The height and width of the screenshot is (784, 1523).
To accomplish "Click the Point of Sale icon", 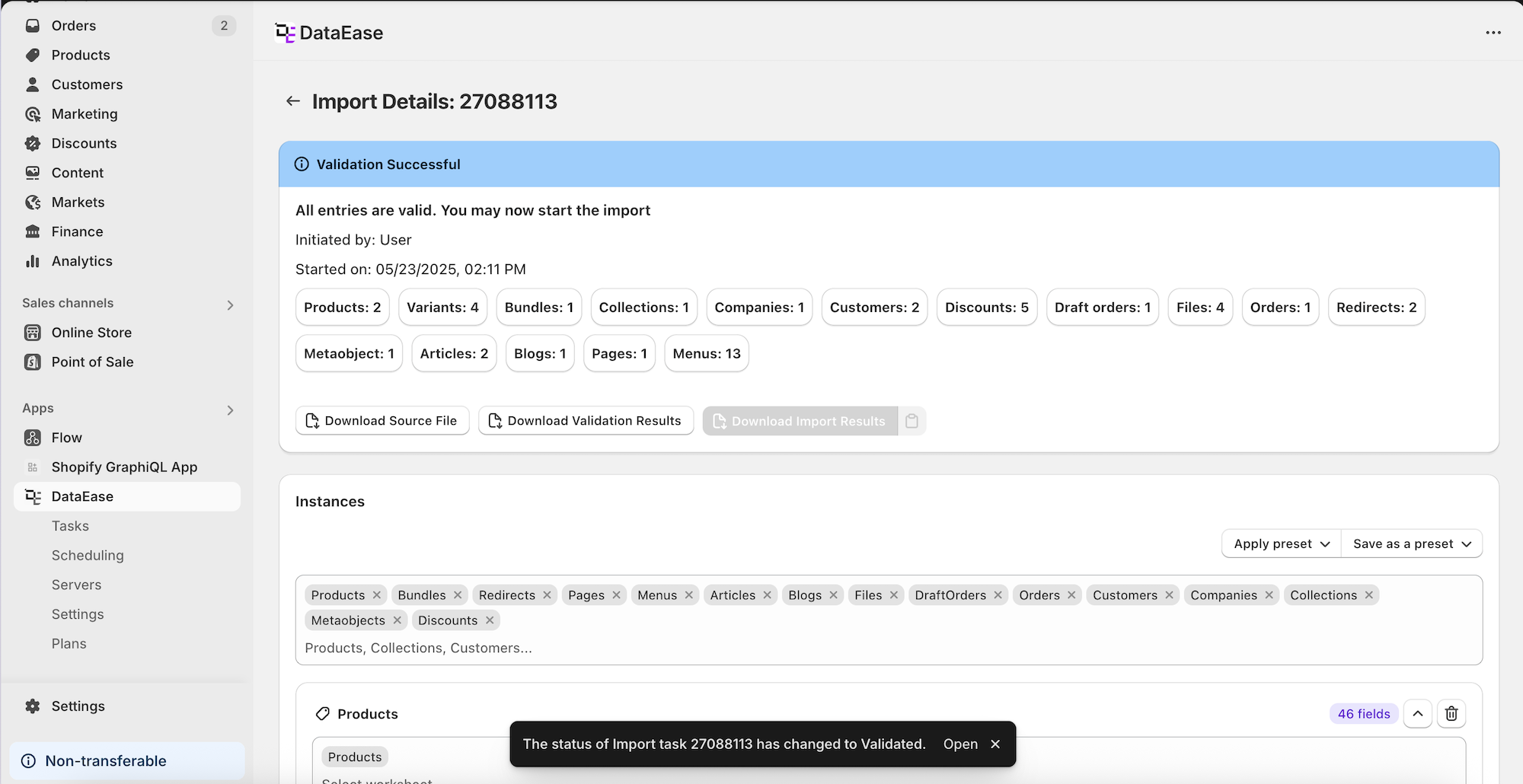I will [33, 362].
